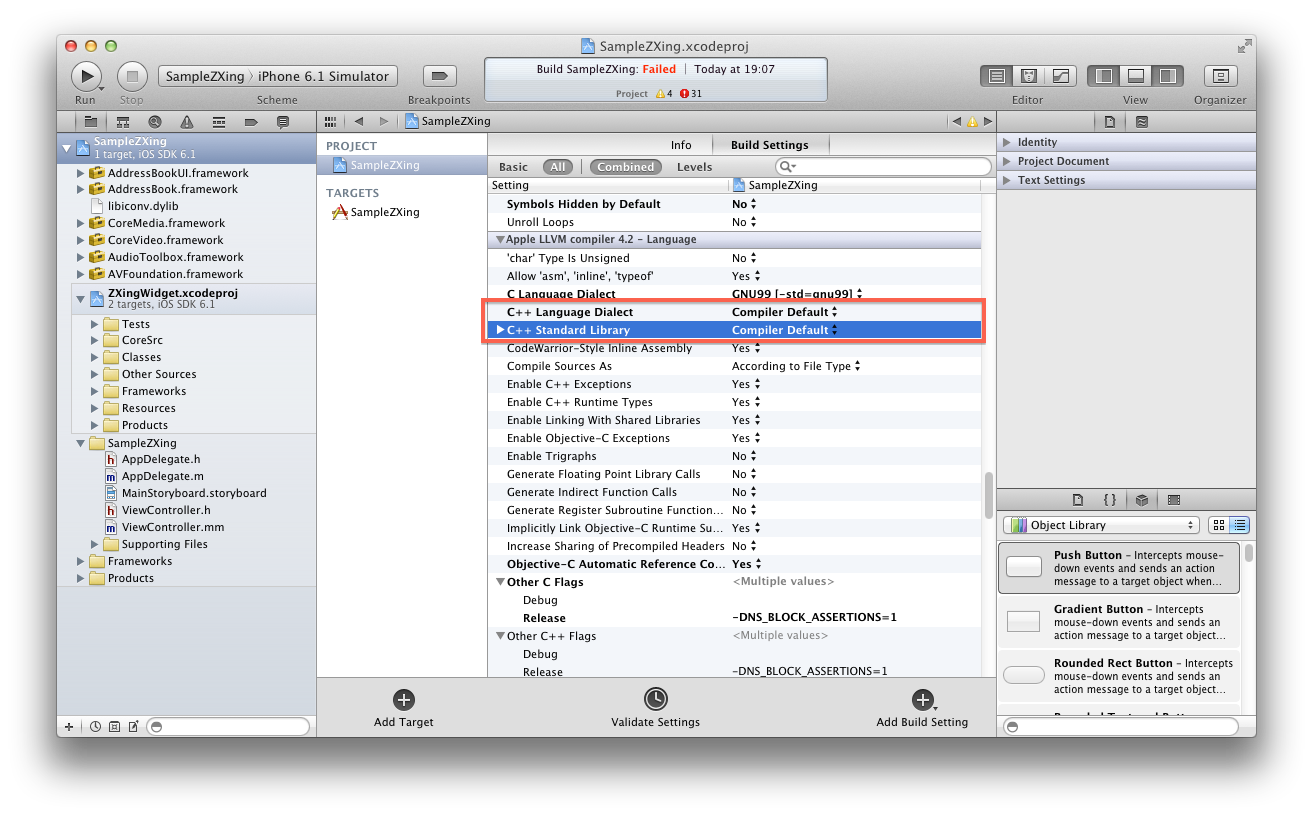Collapse the Other C Flags setting
This screenshot has width=1313, height=816.
point(500,582)
